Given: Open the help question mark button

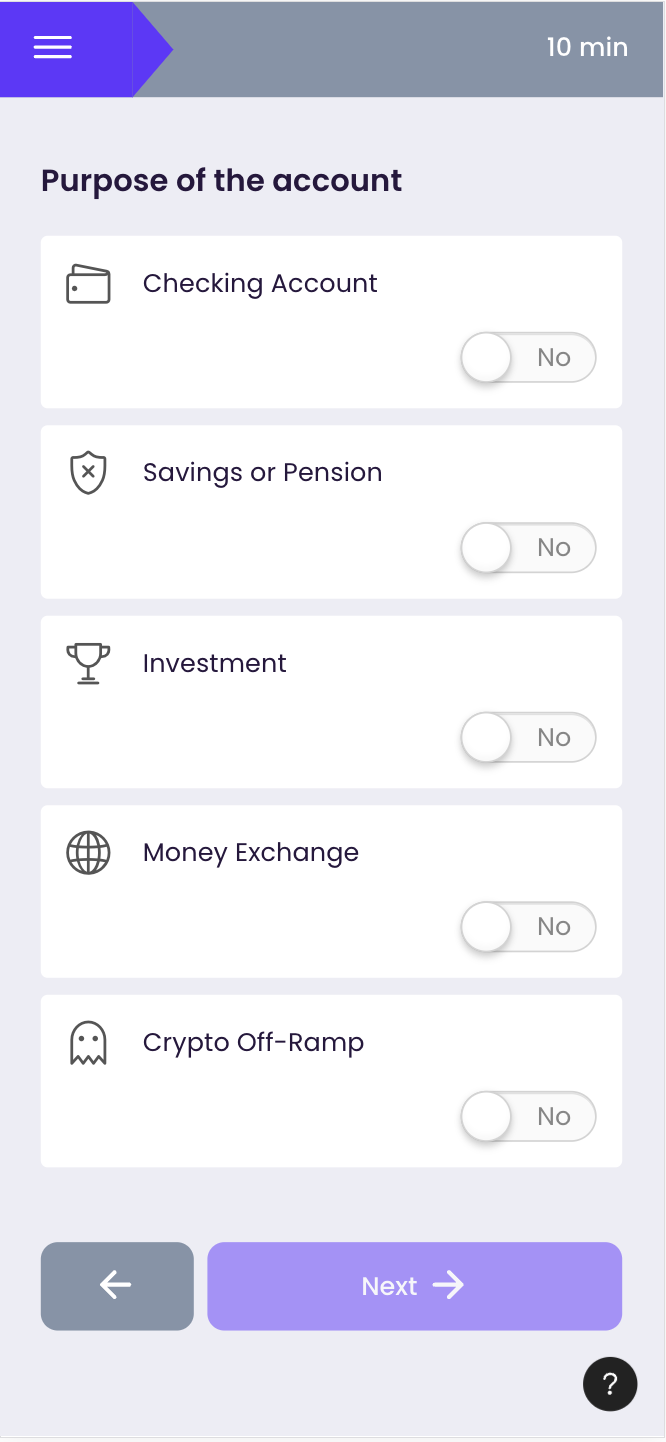Looking at the screenshot, I should click(x=610, y=1384).
